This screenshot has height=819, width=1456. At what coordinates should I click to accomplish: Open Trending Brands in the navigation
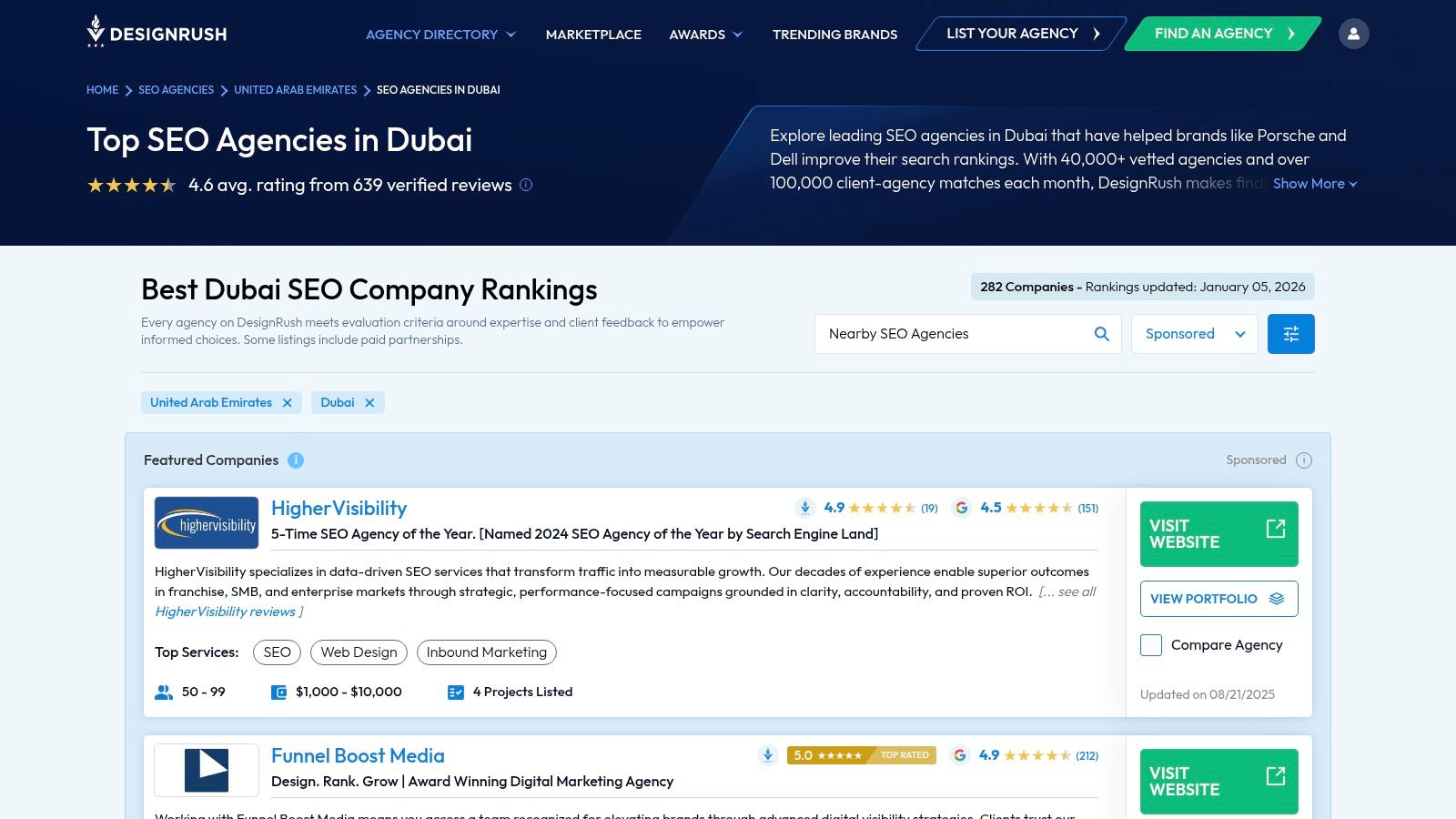coord(834,35)
